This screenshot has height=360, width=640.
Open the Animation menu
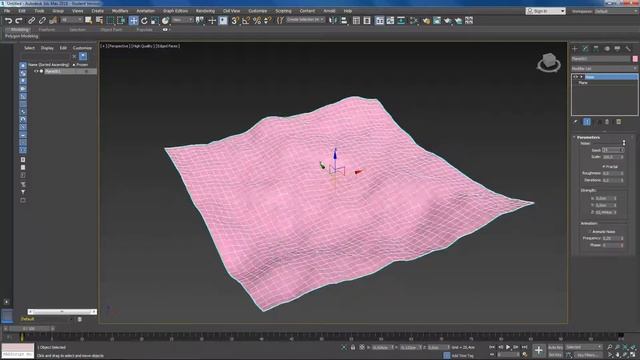tap(145, 11)
